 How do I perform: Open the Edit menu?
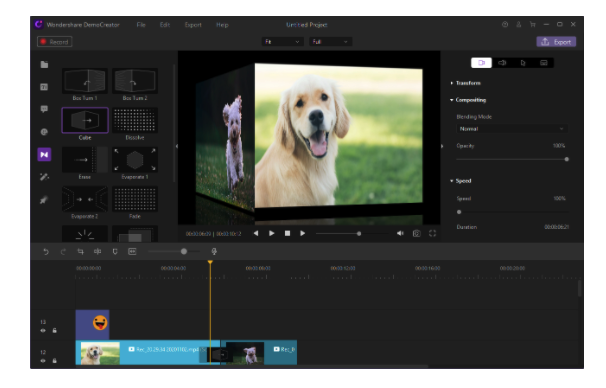[x=165, y=25]
